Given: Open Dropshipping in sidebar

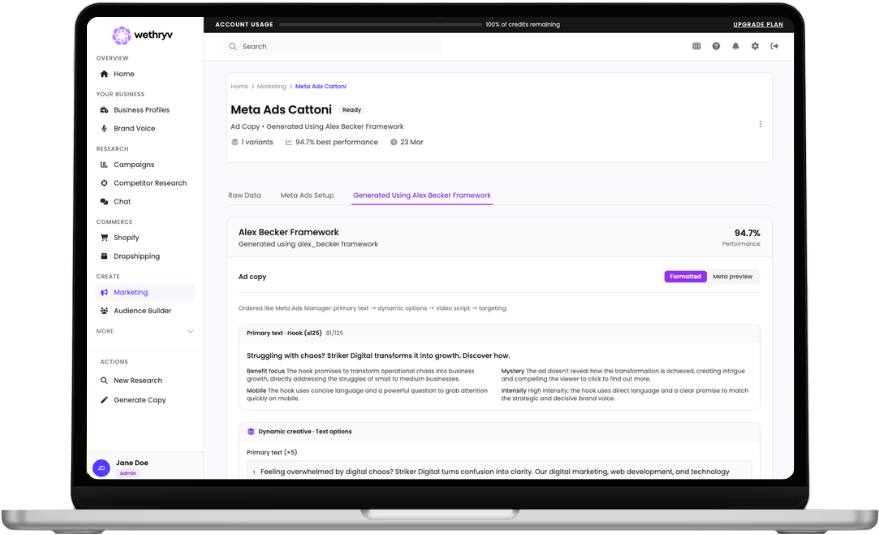Looking at the screenshot, I should coord(129,256).
